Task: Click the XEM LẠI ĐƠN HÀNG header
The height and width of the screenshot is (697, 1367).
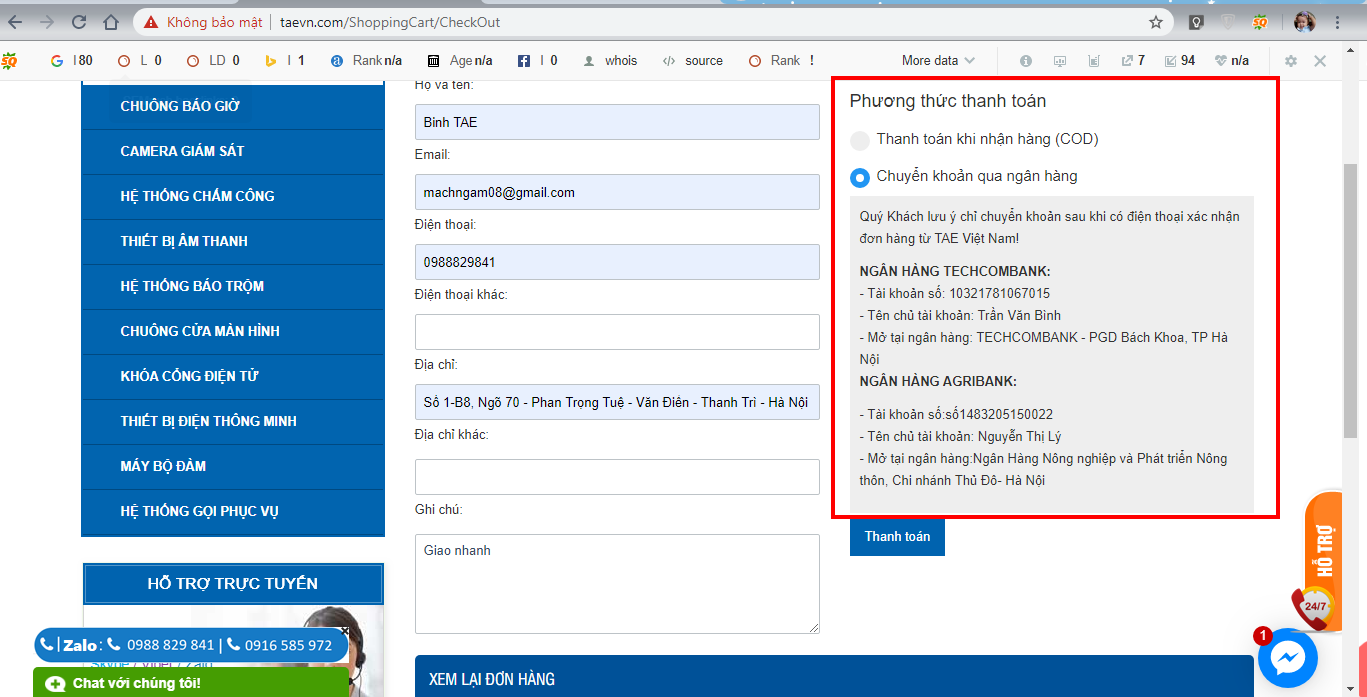Action: pos(834,677)
